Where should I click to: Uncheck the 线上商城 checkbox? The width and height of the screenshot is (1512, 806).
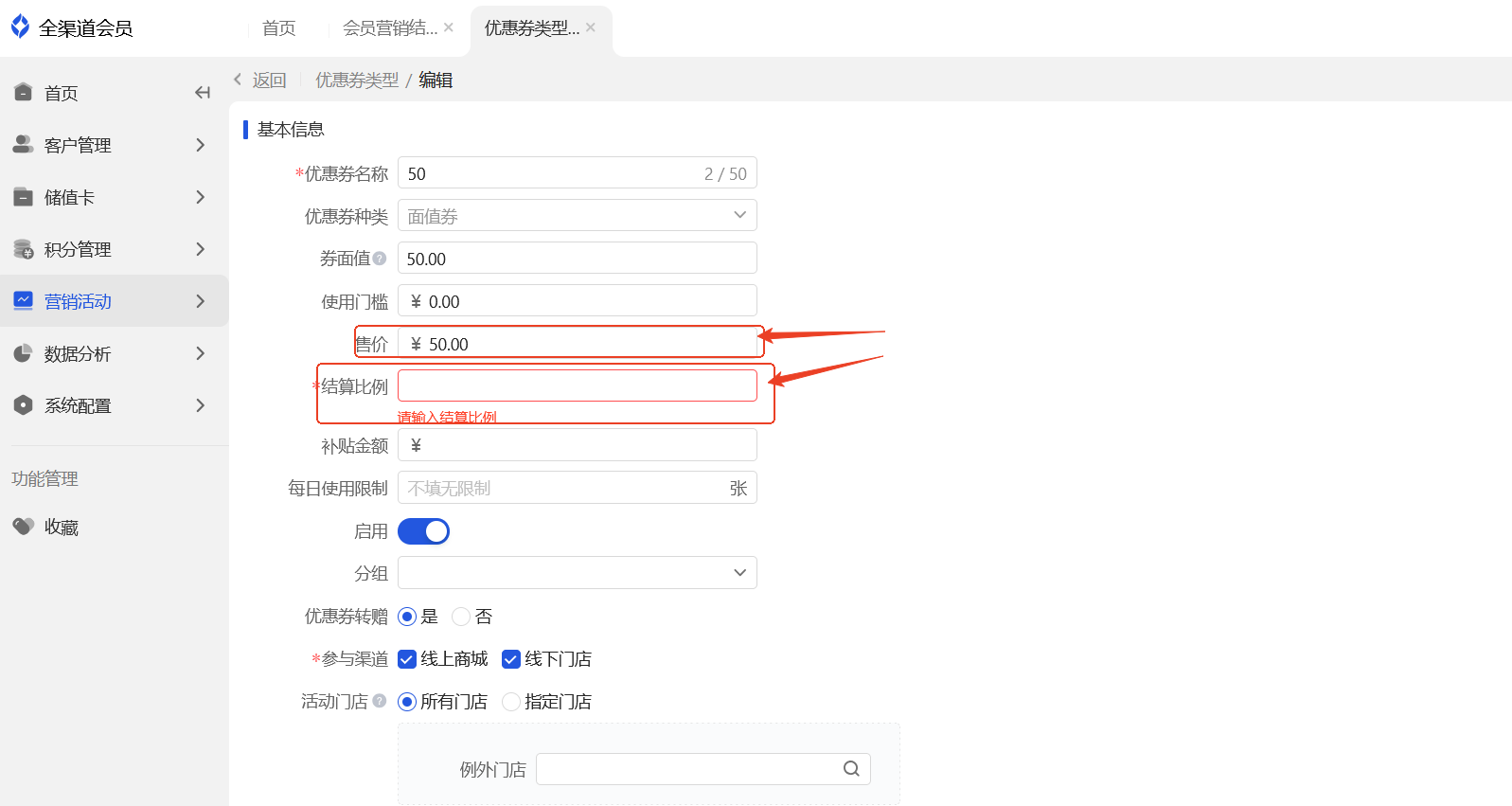click(x=407, y=659)
